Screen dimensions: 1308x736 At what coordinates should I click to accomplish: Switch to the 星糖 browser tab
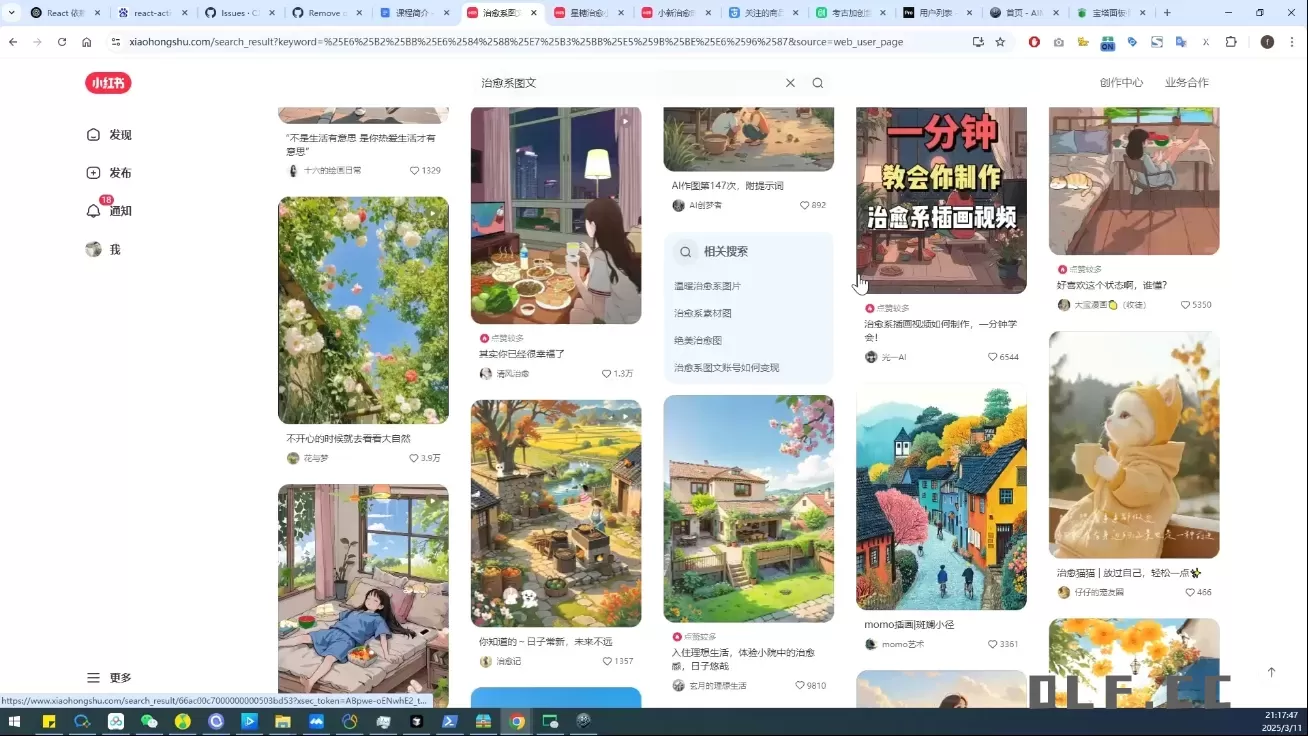[586, 13]
